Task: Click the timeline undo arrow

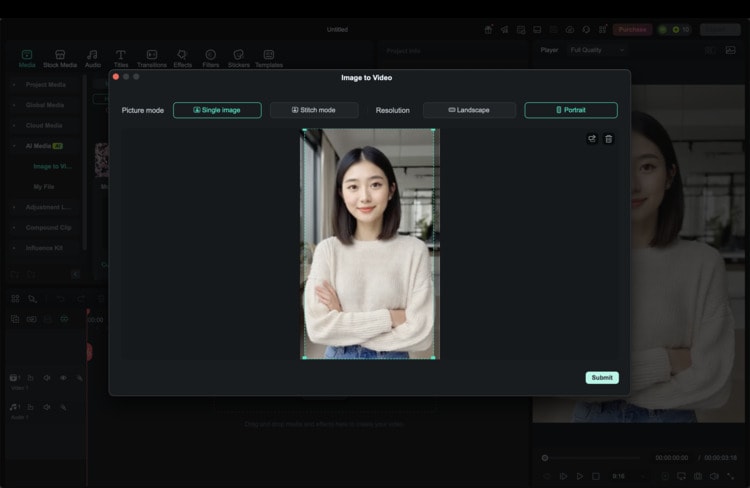Action: (60, 299)
